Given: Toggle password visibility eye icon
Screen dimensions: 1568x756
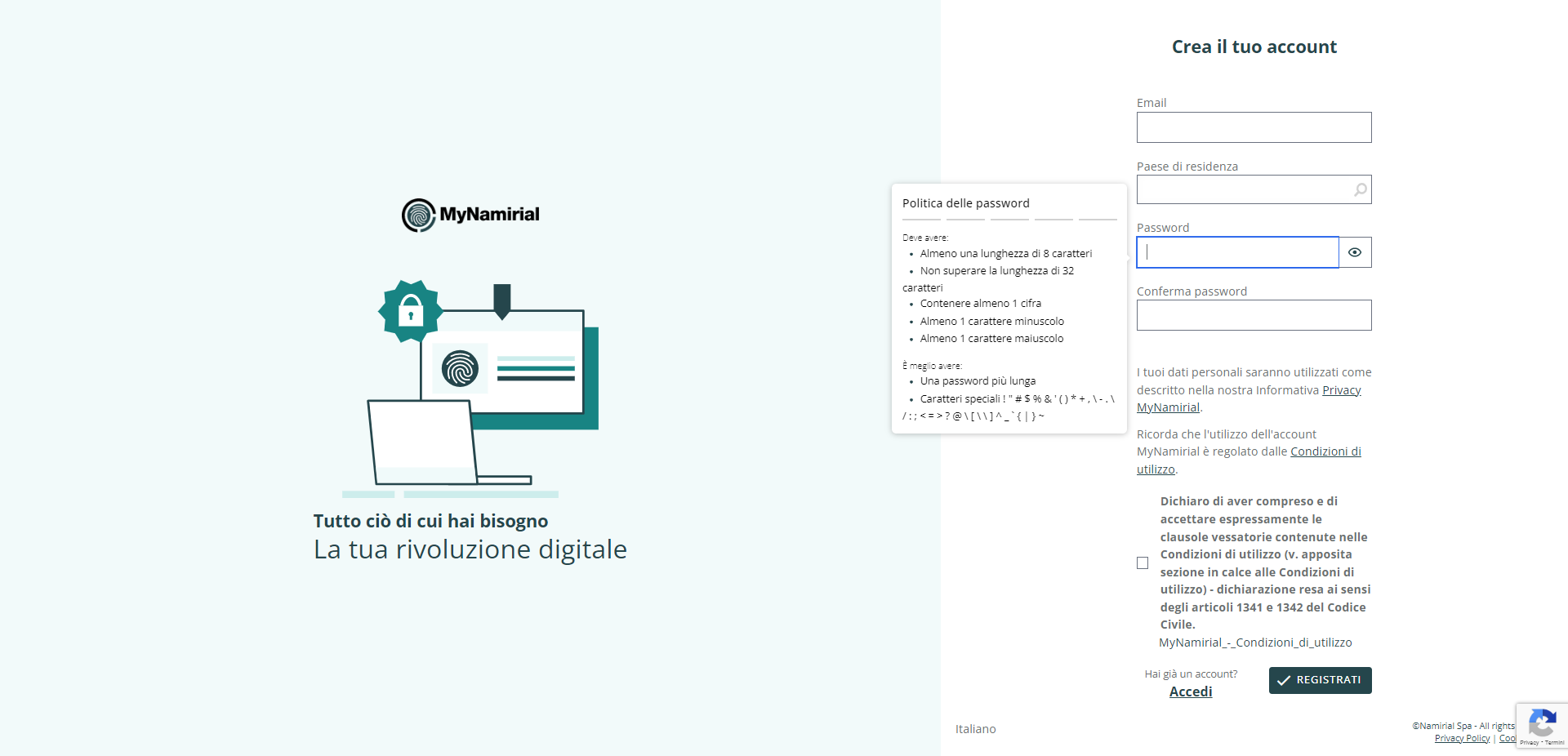Looking at the screenshot, I should click(1355, 252).
